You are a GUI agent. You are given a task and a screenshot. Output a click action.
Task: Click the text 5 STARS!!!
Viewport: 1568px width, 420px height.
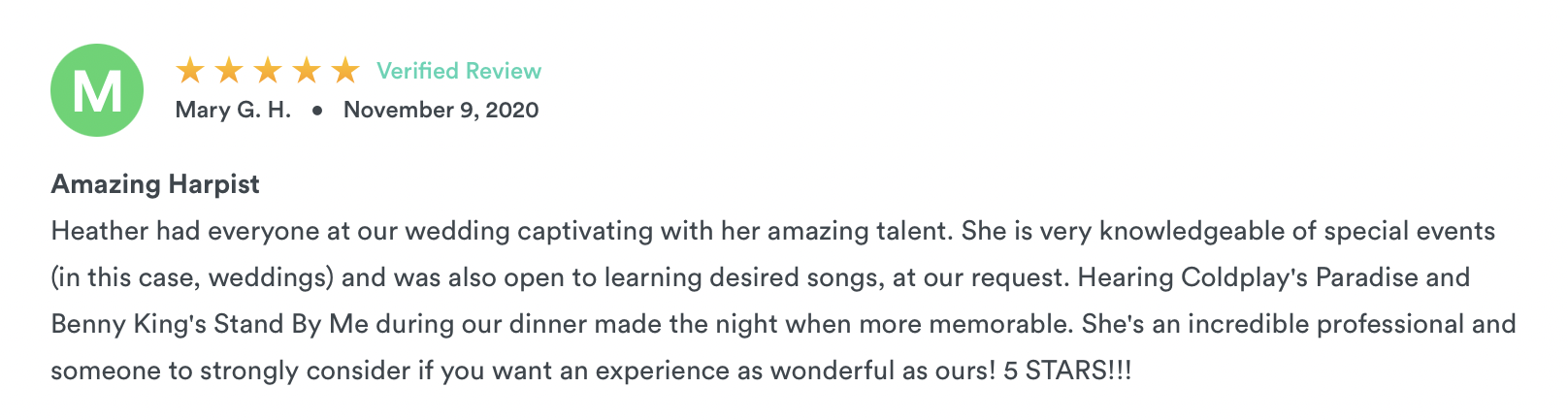(1067, 371)
